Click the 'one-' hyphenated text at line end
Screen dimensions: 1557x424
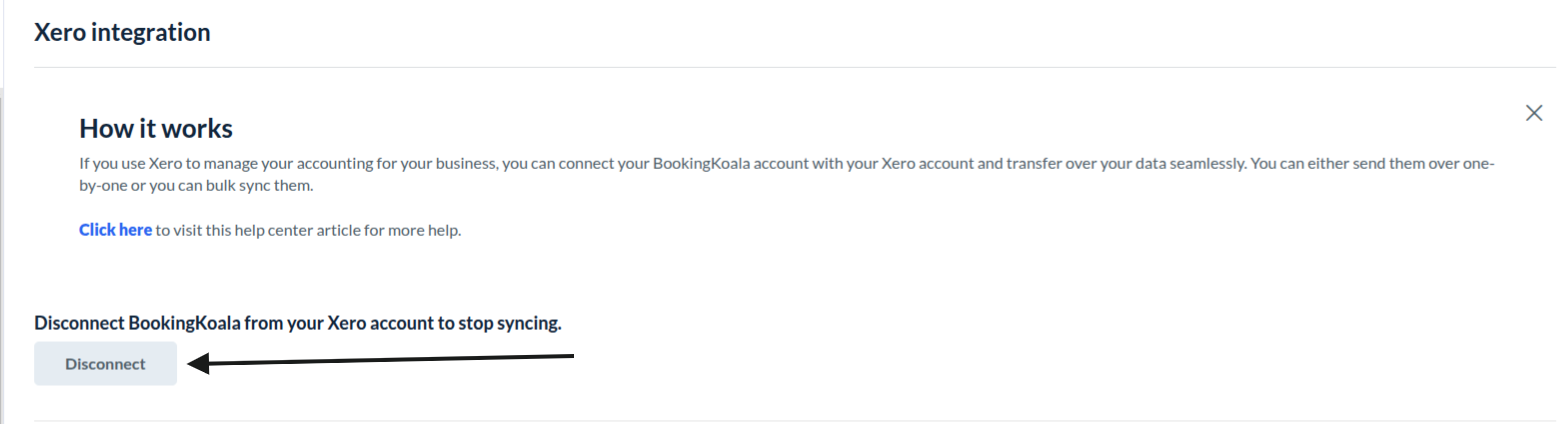[1478, 163]
